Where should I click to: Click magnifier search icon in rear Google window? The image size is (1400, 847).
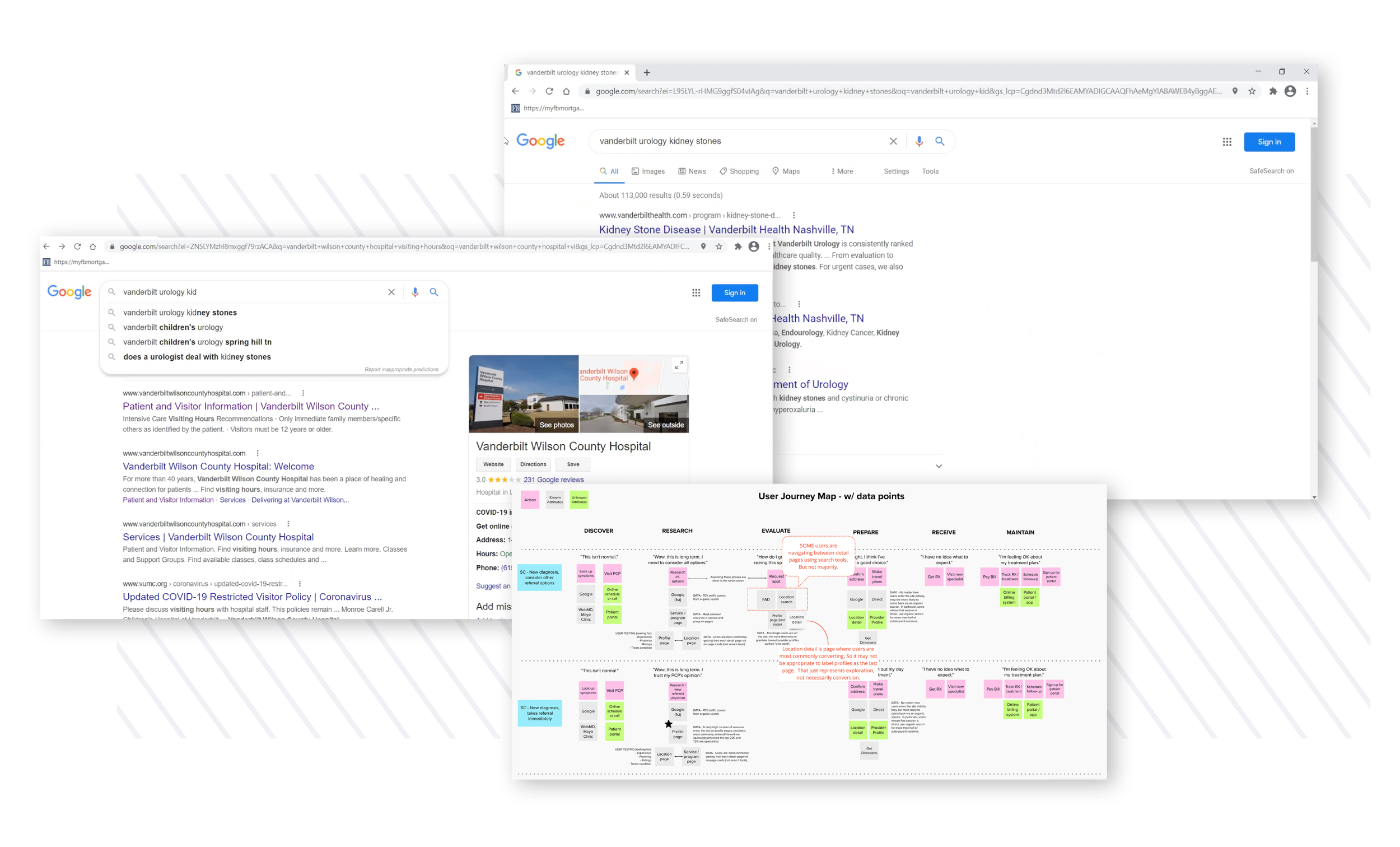pos(940,141)
